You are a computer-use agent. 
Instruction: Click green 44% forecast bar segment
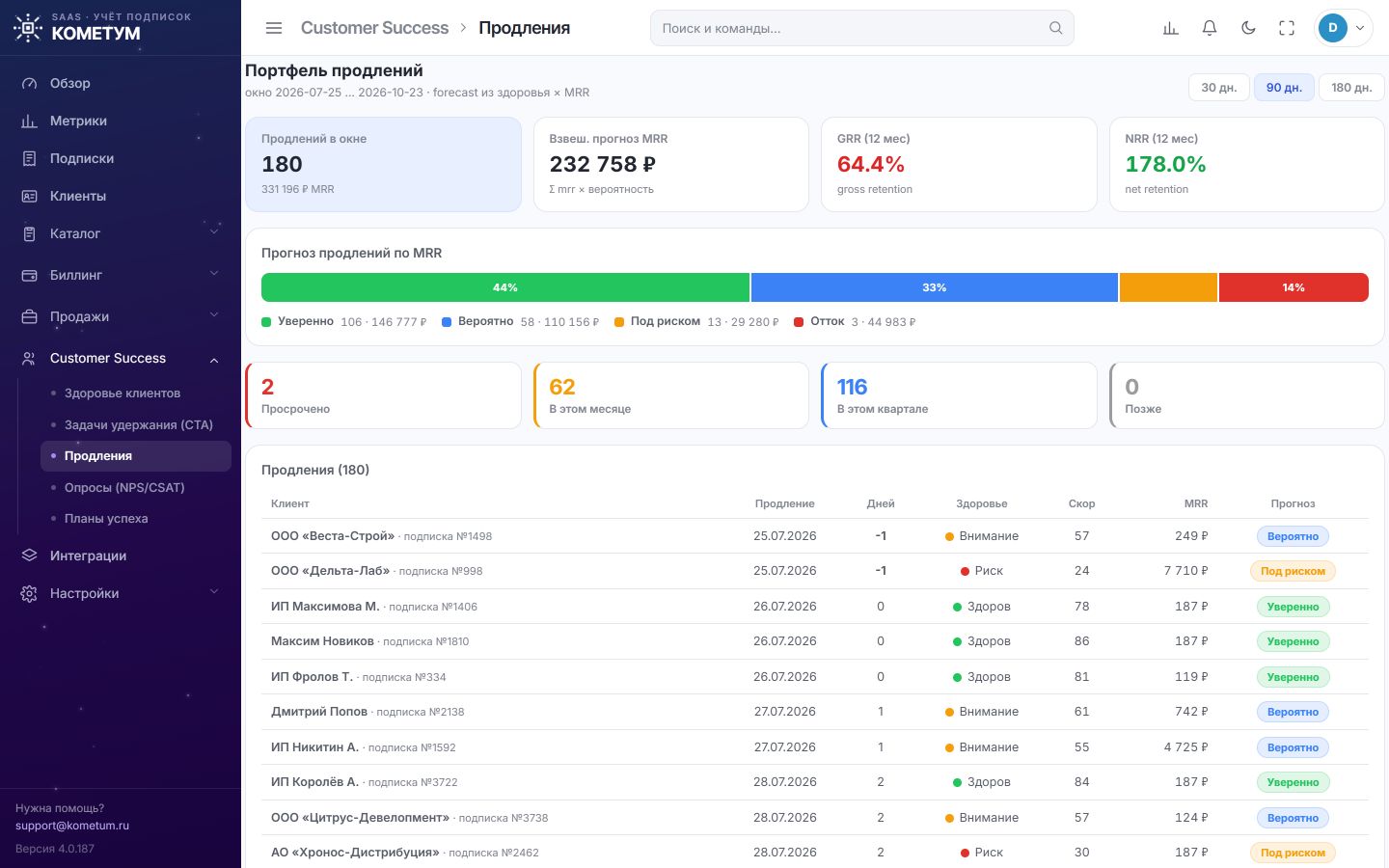pos(505,287)
